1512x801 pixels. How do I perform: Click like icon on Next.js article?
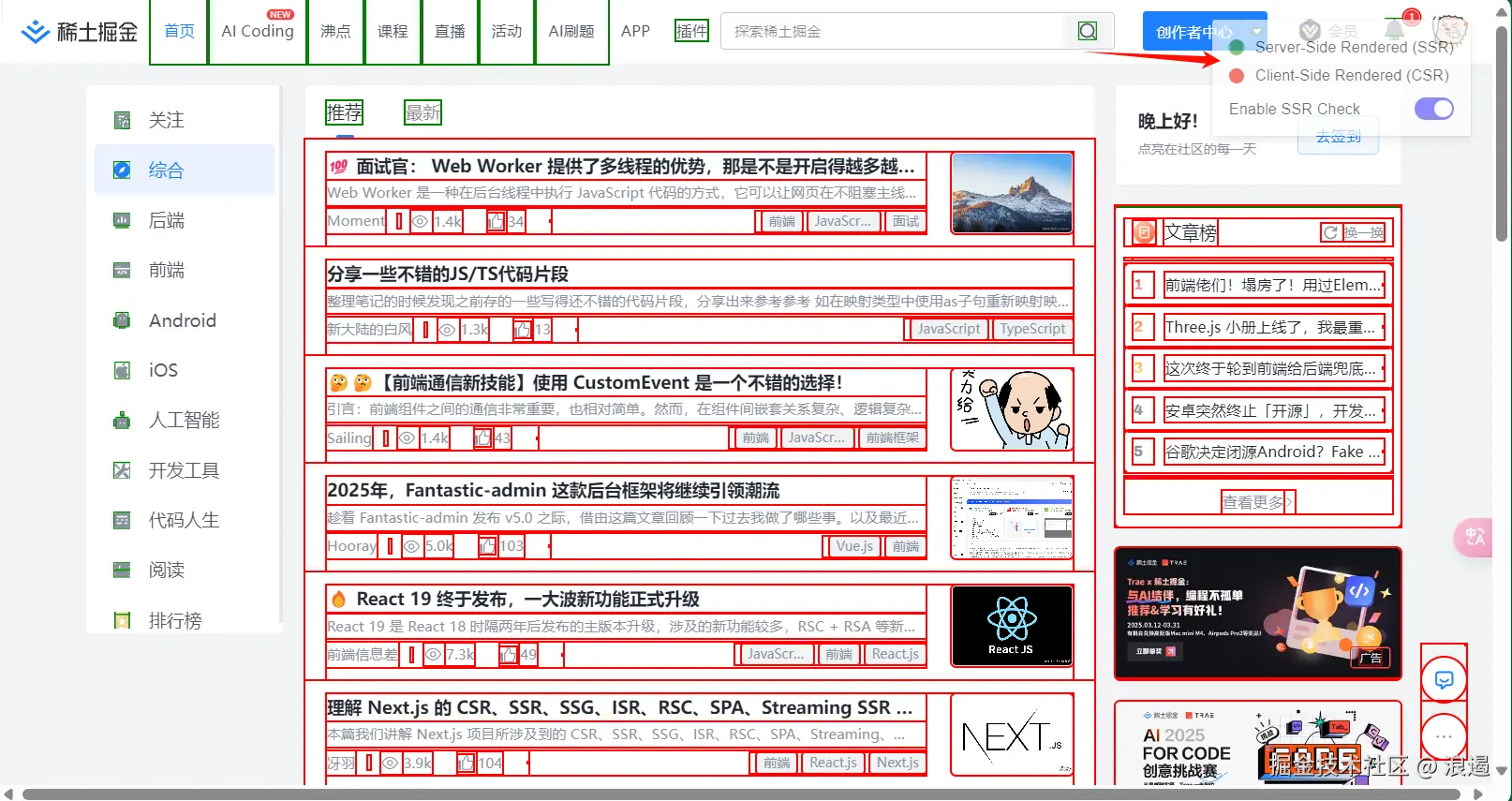tap(466, 764)
